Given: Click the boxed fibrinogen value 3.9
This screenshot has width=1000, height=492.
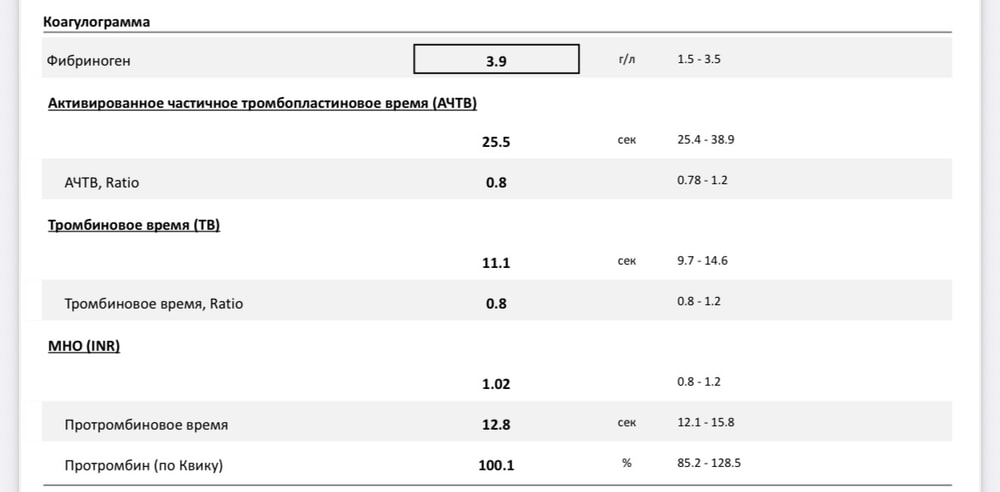Looking at the screenshot, I should click(496, 60).
